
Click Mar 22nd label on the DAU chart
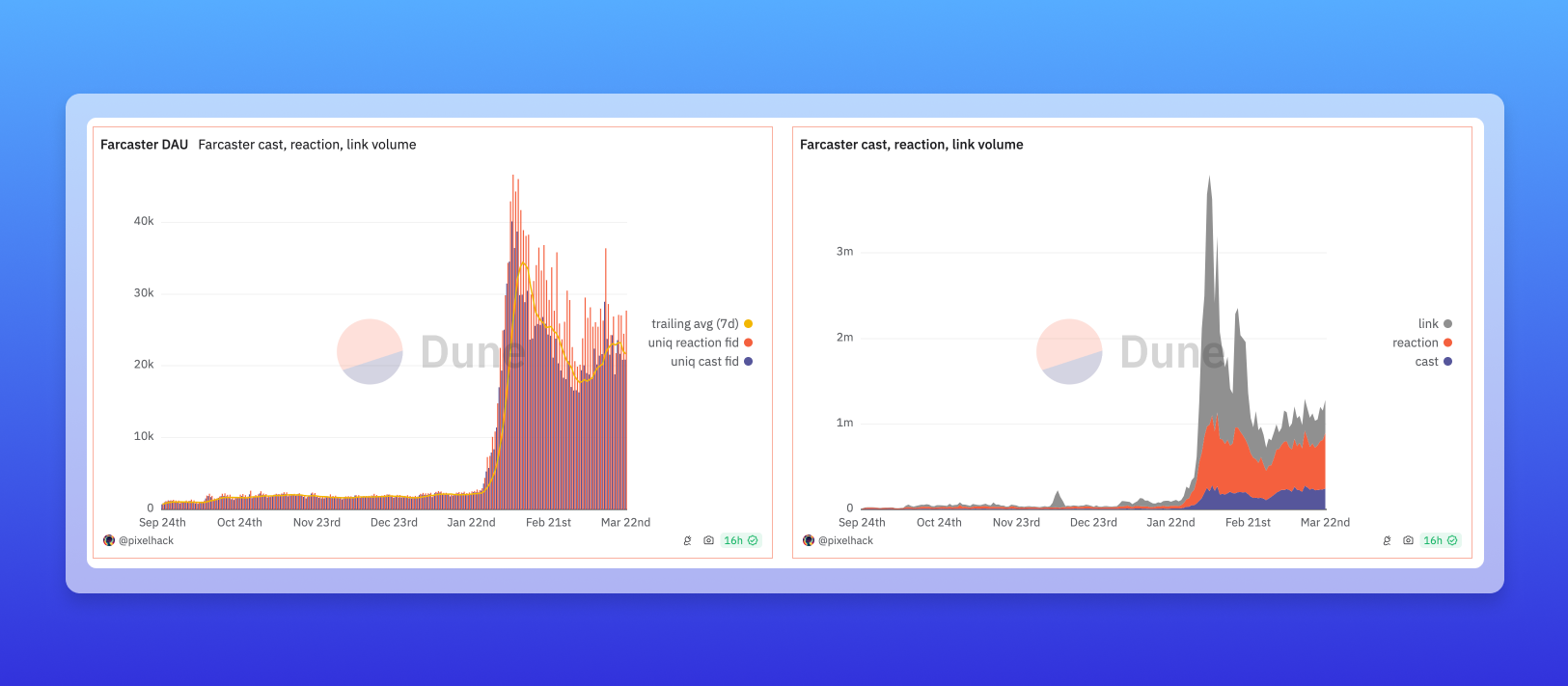(625, 523)
